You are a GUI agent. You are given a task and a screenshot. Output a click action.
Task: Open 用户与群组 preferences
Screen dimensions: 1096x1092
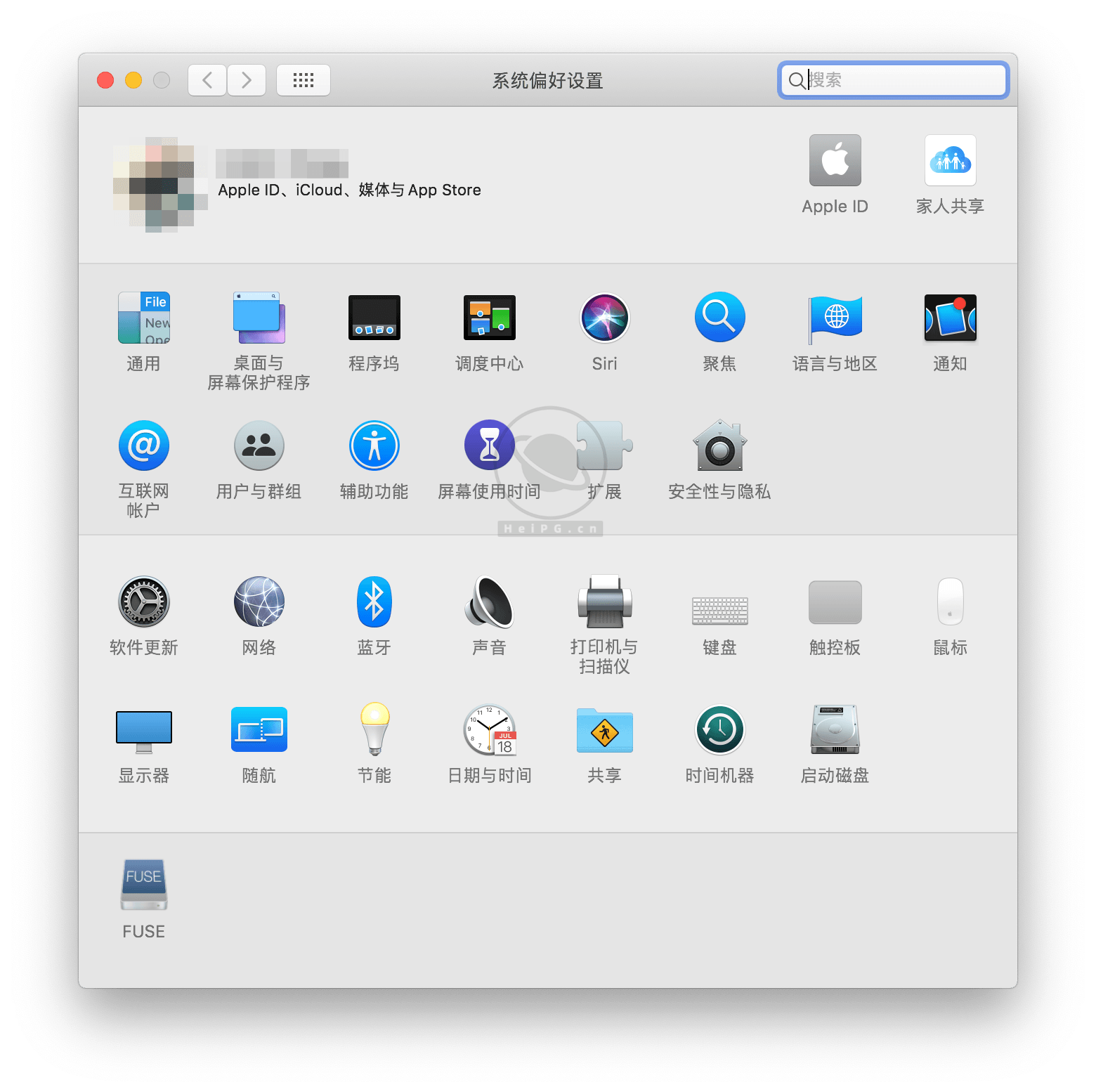(x=259, y=446)
